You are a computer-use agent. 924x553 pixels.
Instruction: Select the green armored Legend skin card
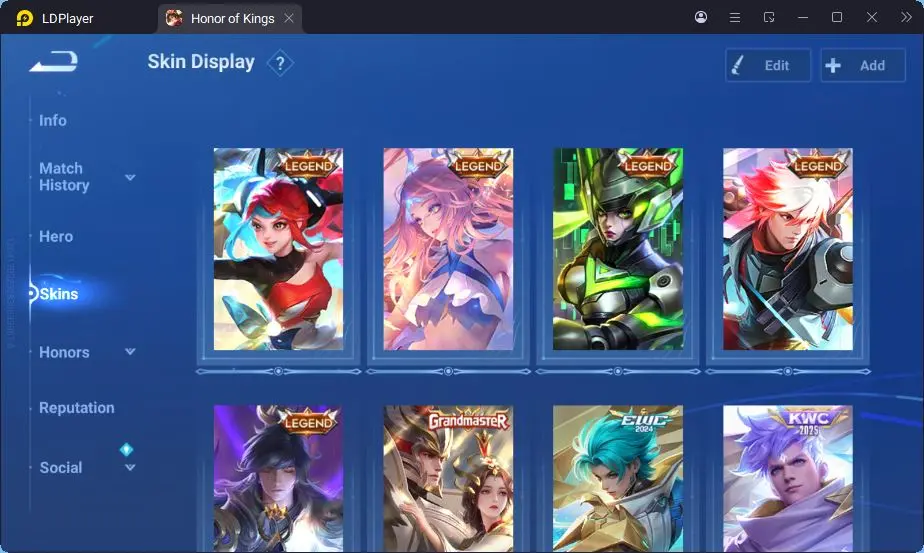point(618,249)
